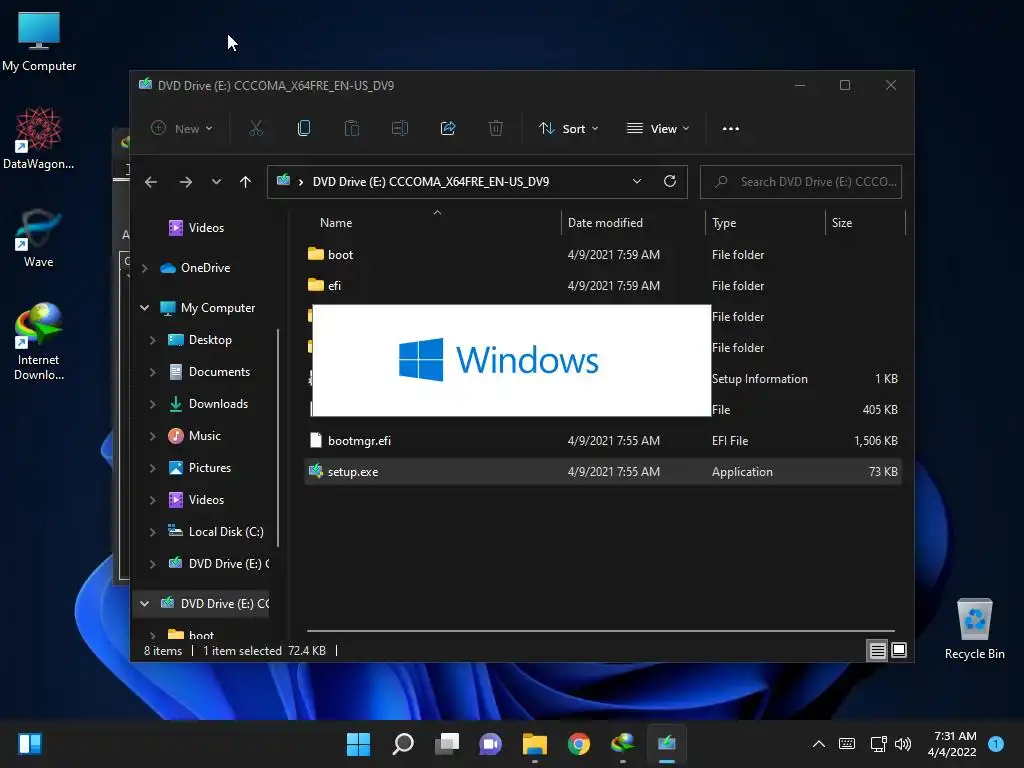Open touch keyboard tray icon
1024x768 pixels.
[x=847, y=744]
